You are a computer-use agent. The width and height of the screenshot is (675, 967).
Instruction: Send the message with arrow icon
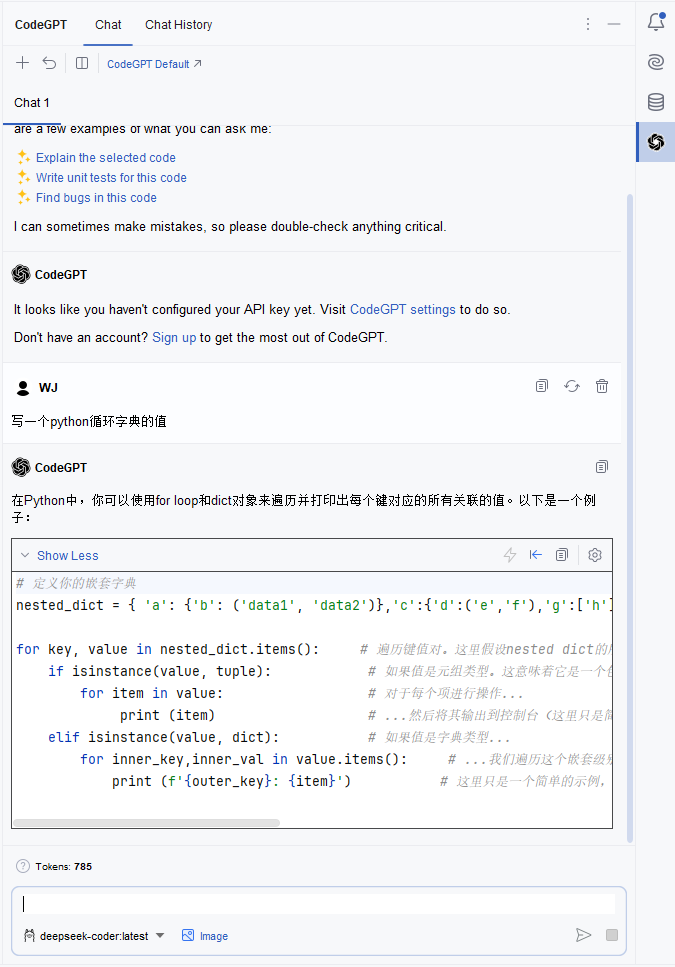coord(583,936)
